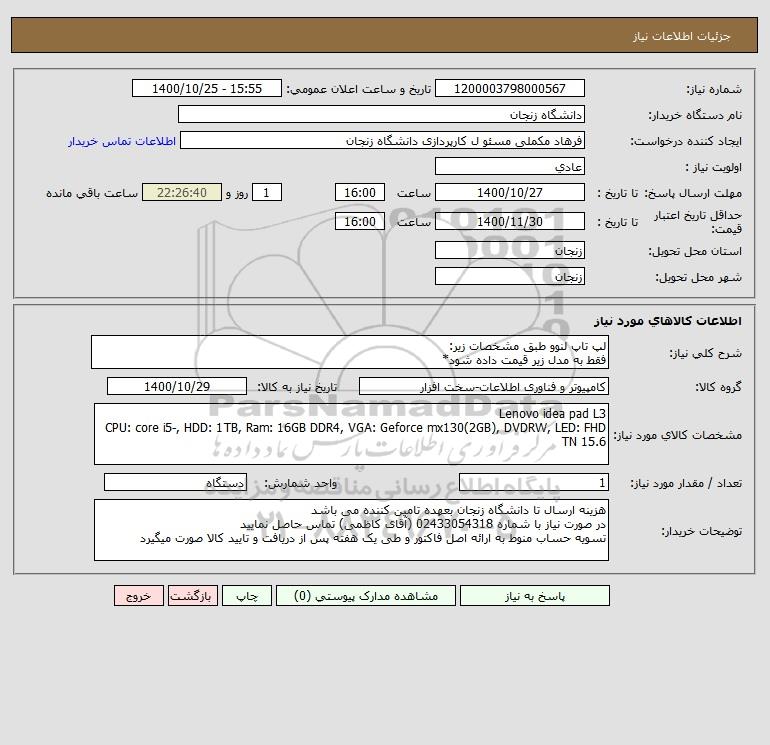Click price validity date 1400/11/30

point(510,221)
